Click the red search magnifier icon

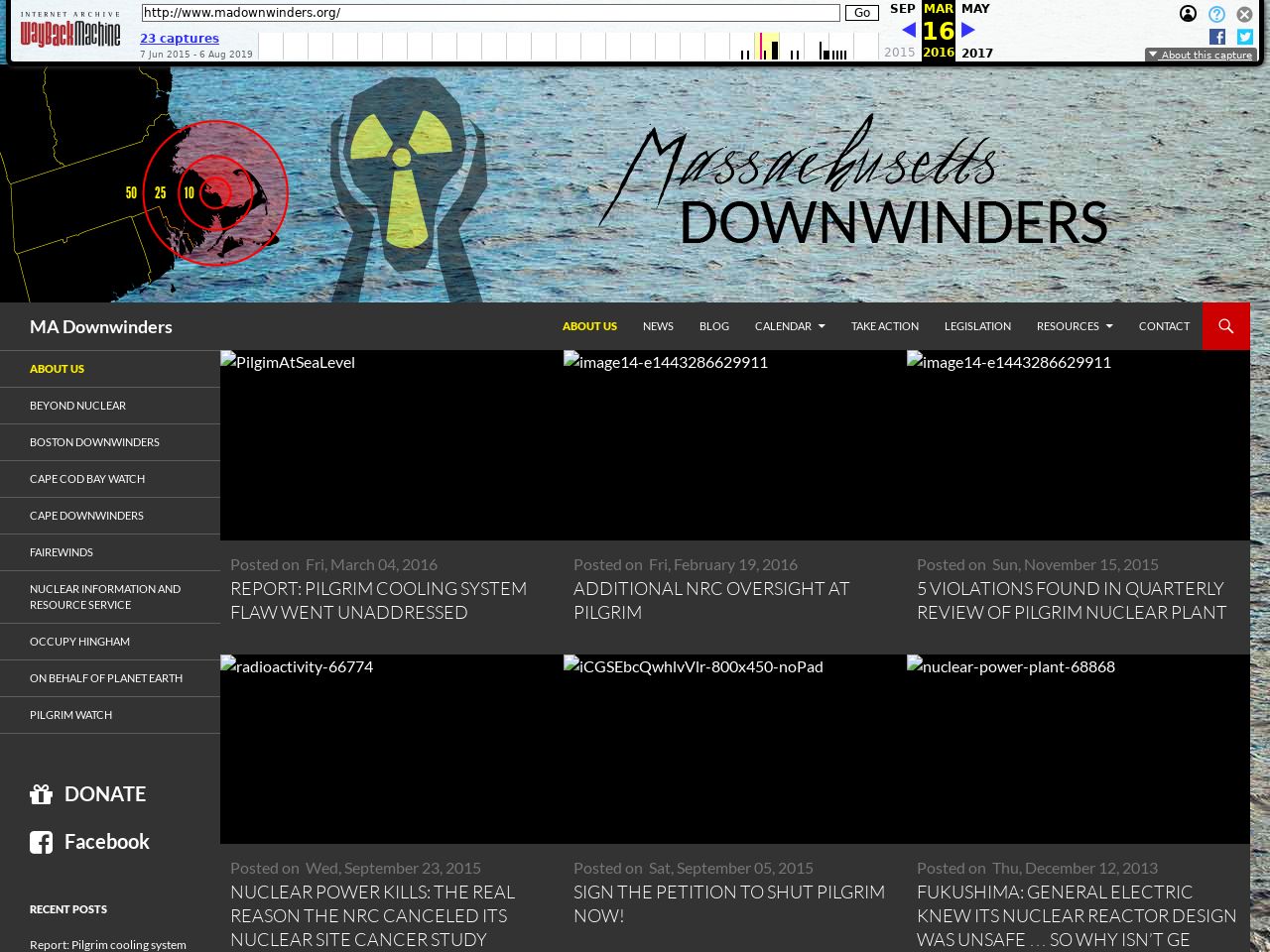(1225, 326)
